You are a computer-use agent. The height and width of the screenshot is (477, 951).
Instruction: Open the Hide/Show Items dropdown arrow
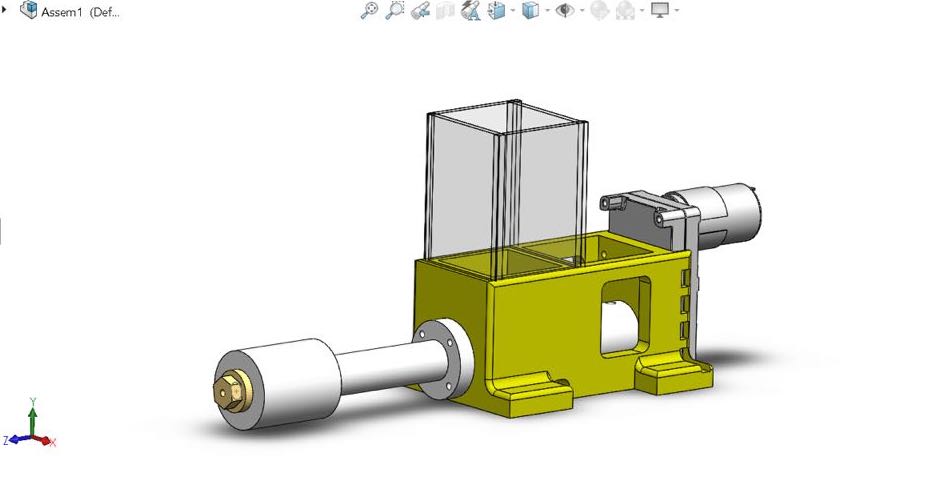pos(582,10)
